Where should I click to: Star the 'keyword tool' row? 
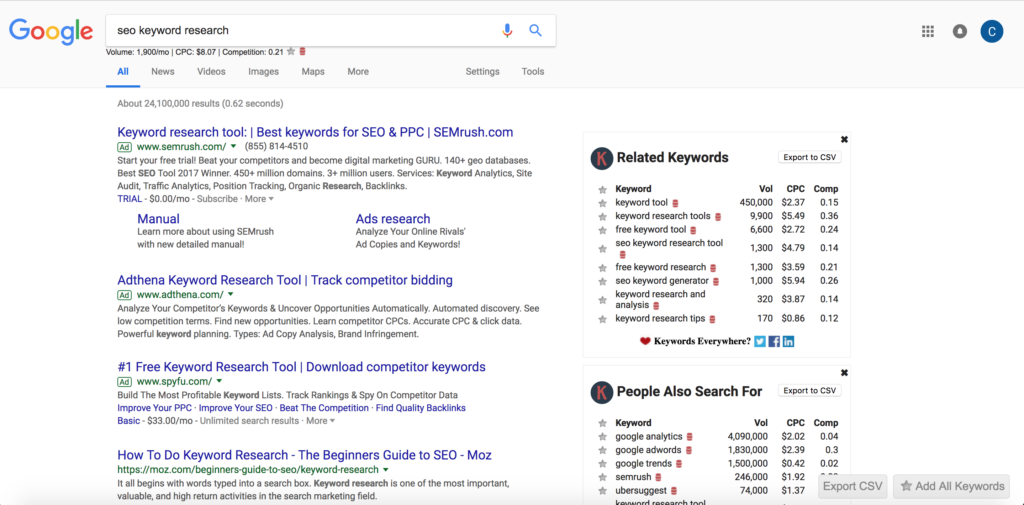tap(602, 203)
